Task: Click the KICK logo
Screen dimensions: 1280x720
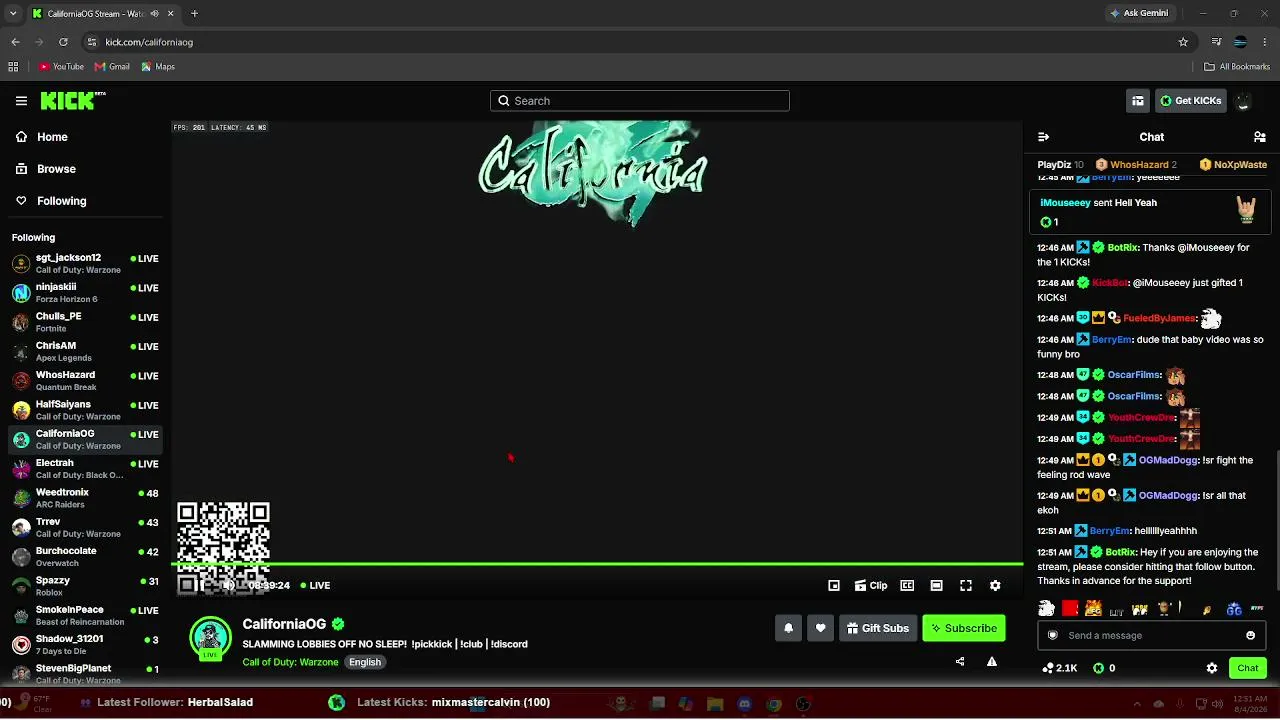Action: [73, 100]
